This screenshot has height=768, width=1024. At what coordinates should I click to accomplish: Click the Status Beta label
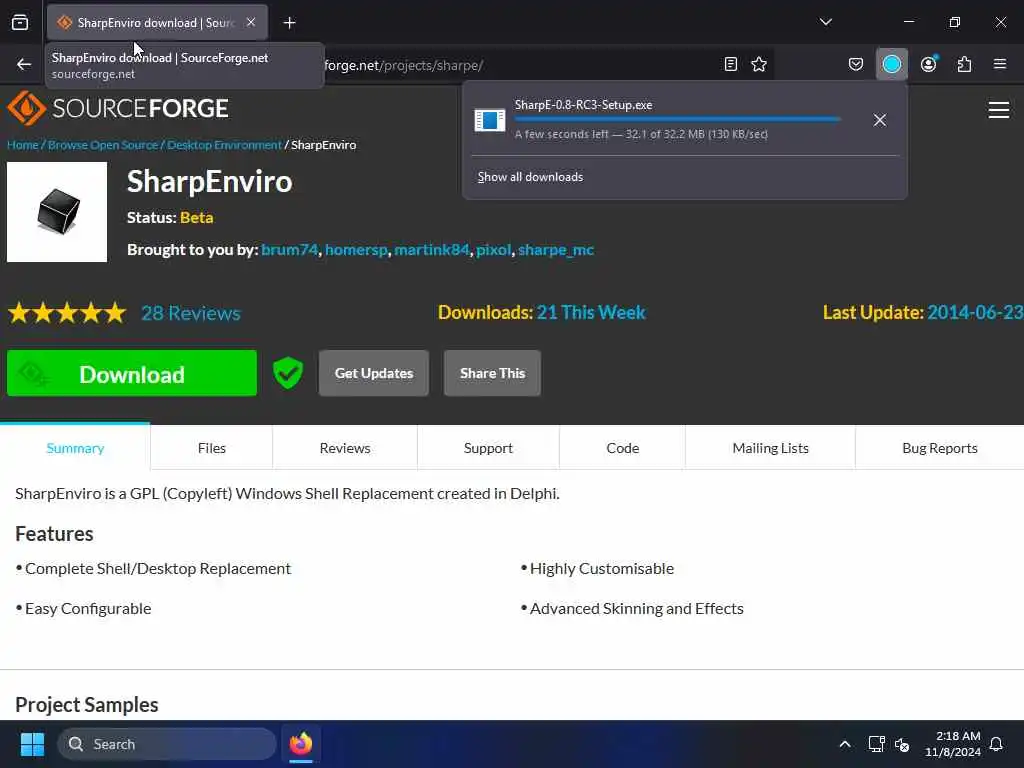pos(170,217)
